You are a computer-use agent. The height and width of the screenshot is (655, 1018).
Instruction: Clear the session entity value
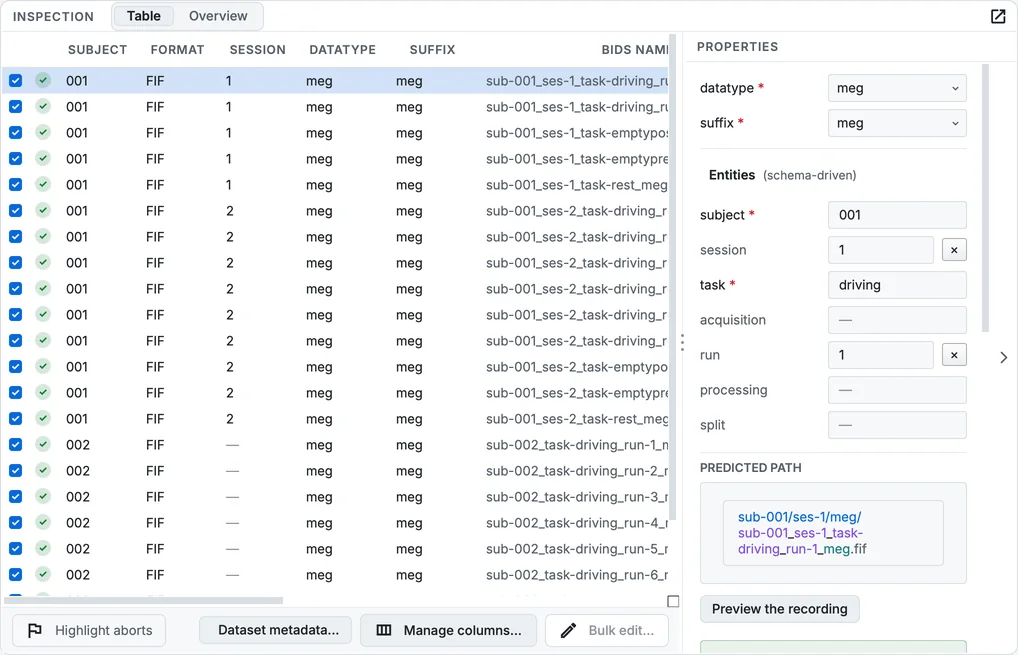point(954,250)
